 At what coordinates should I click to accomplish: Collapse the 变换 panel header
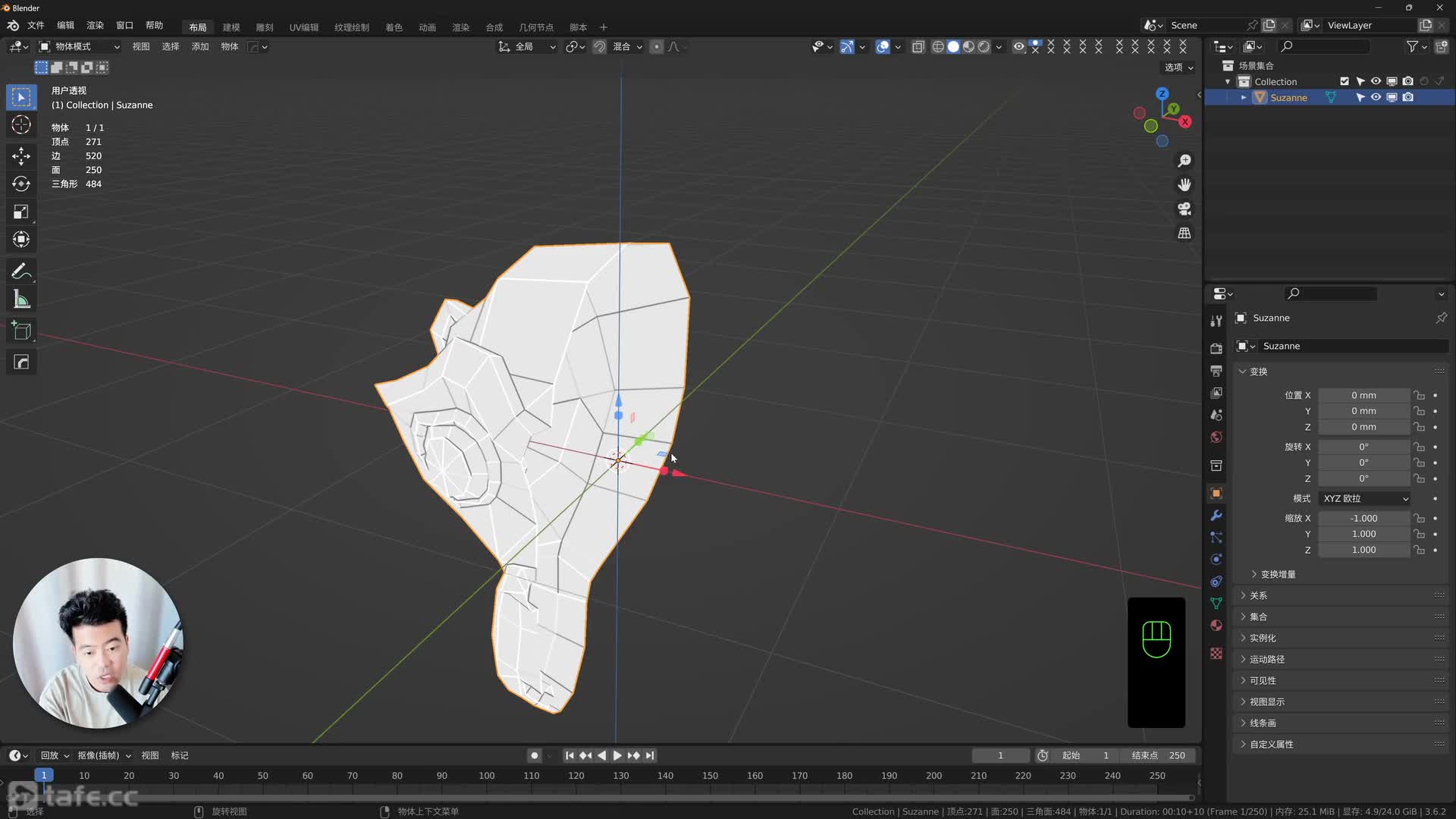[1257, 372]
